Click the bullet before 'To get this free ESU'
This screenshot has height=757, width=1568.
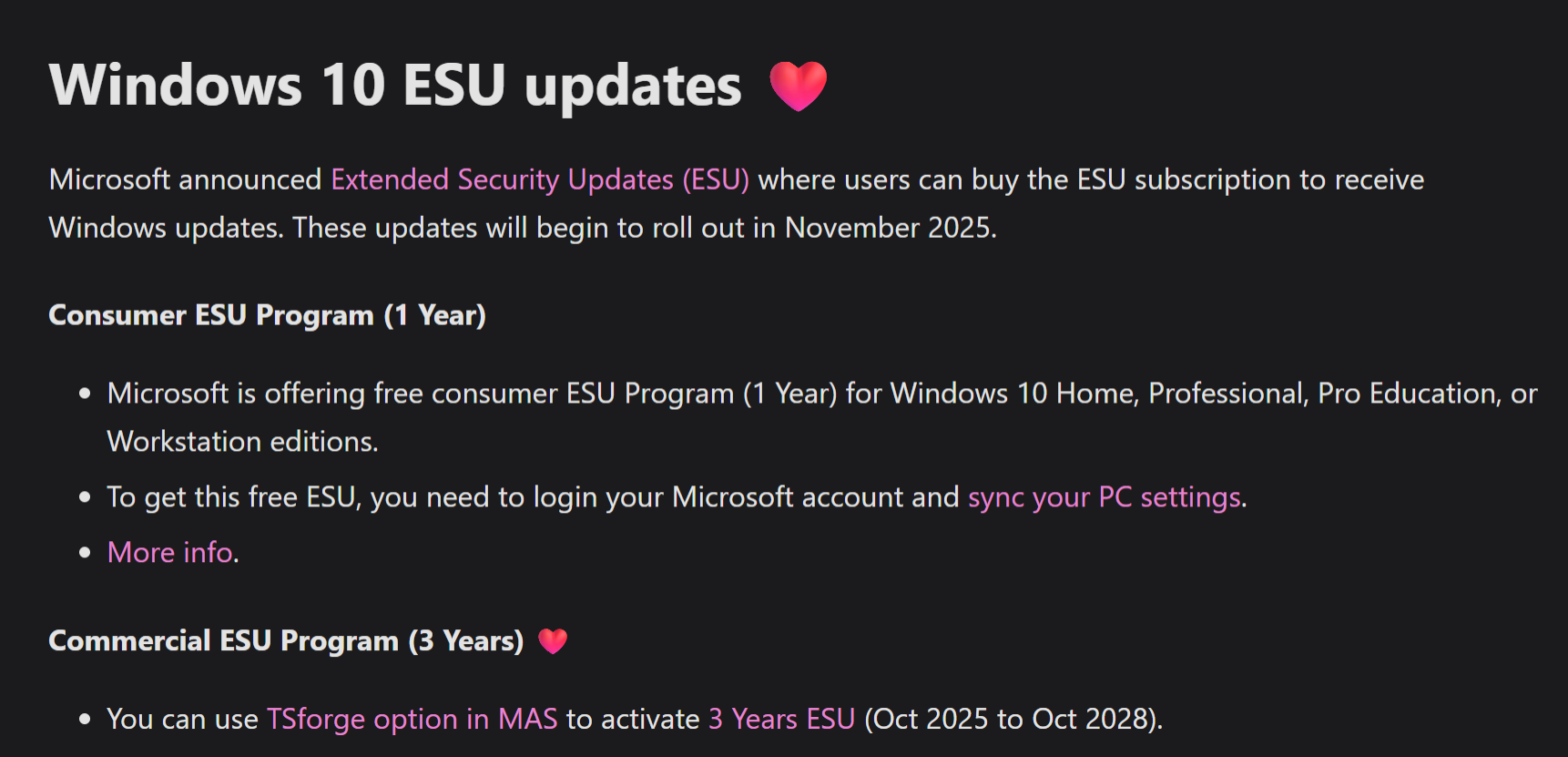85,497
